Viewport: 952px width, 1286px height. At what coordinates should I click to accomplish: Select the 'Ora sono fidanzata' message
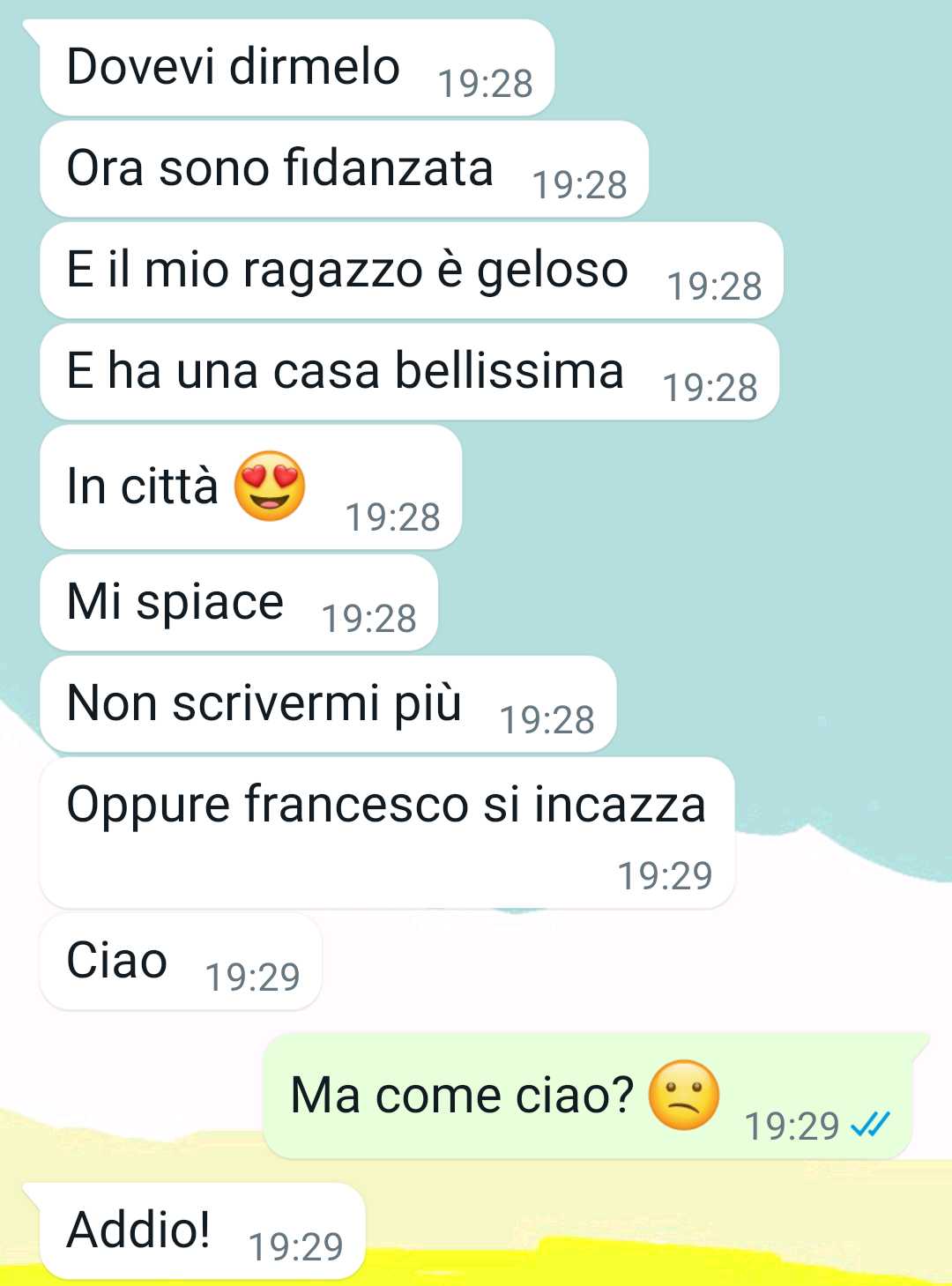tap(345, 169)
